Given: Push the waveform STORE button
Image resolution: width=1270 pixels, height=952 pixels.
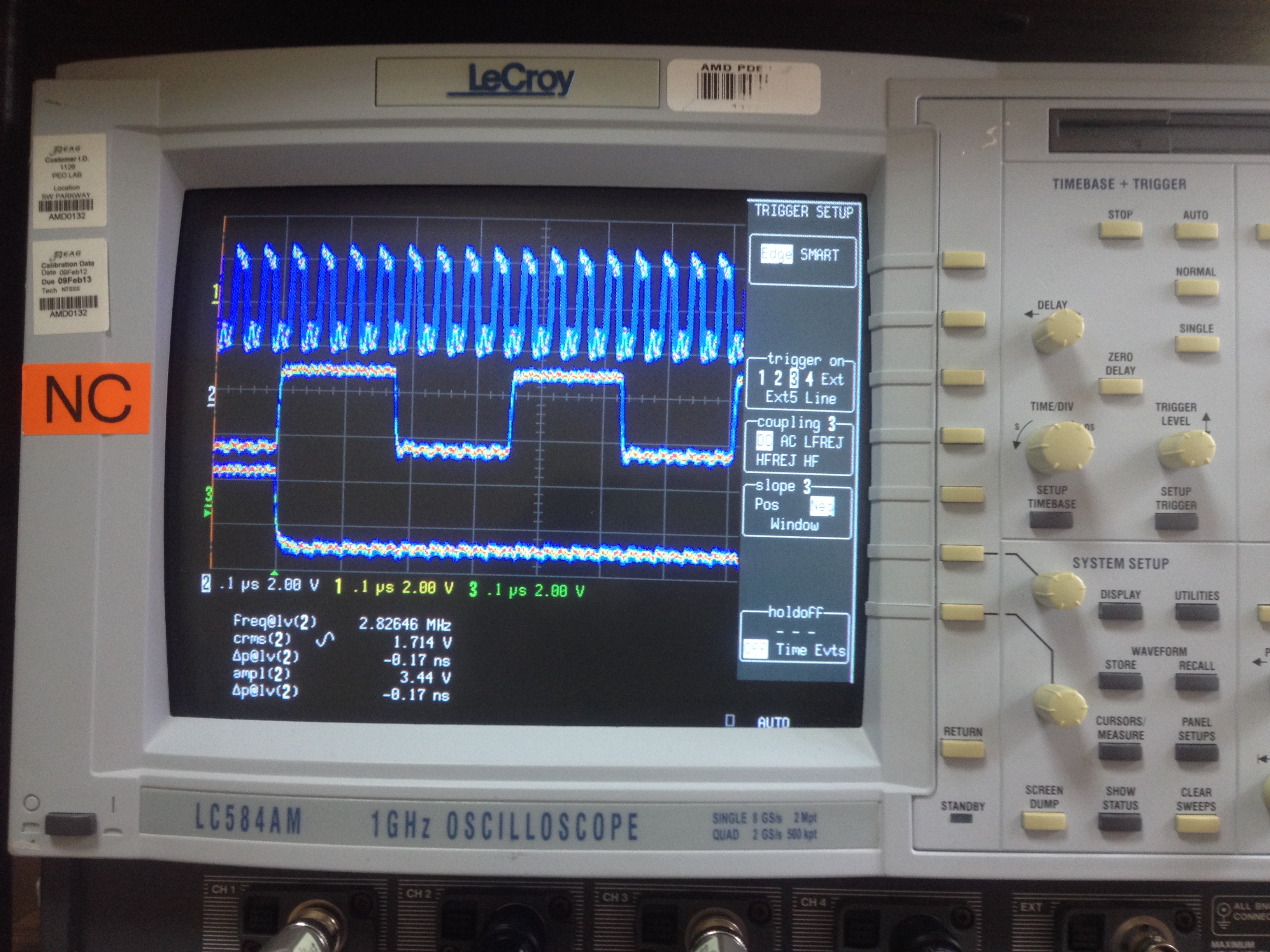Looking at the screenshot, I should coord(1120,681).
